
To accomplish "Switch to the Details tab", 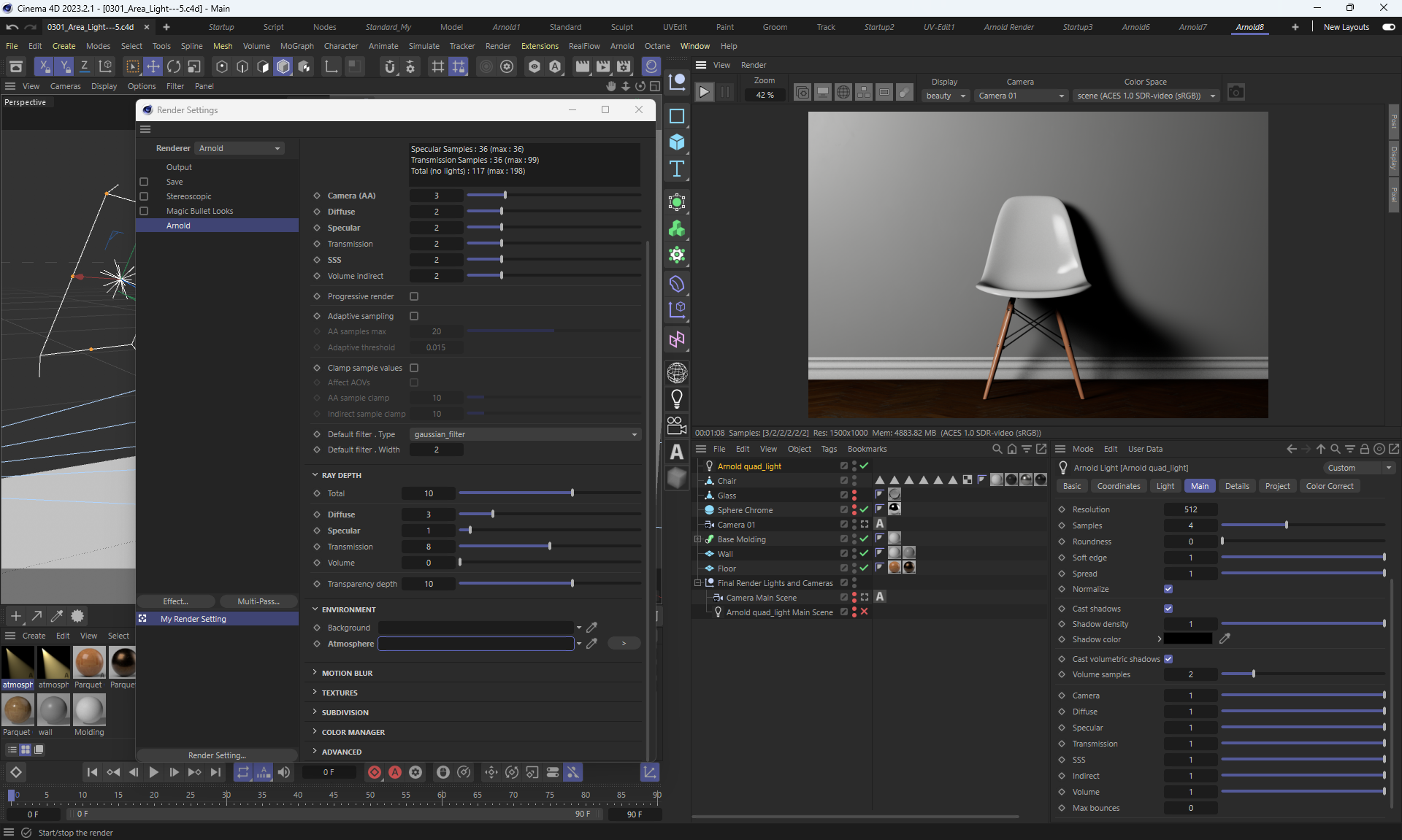I will [1237, 486].
